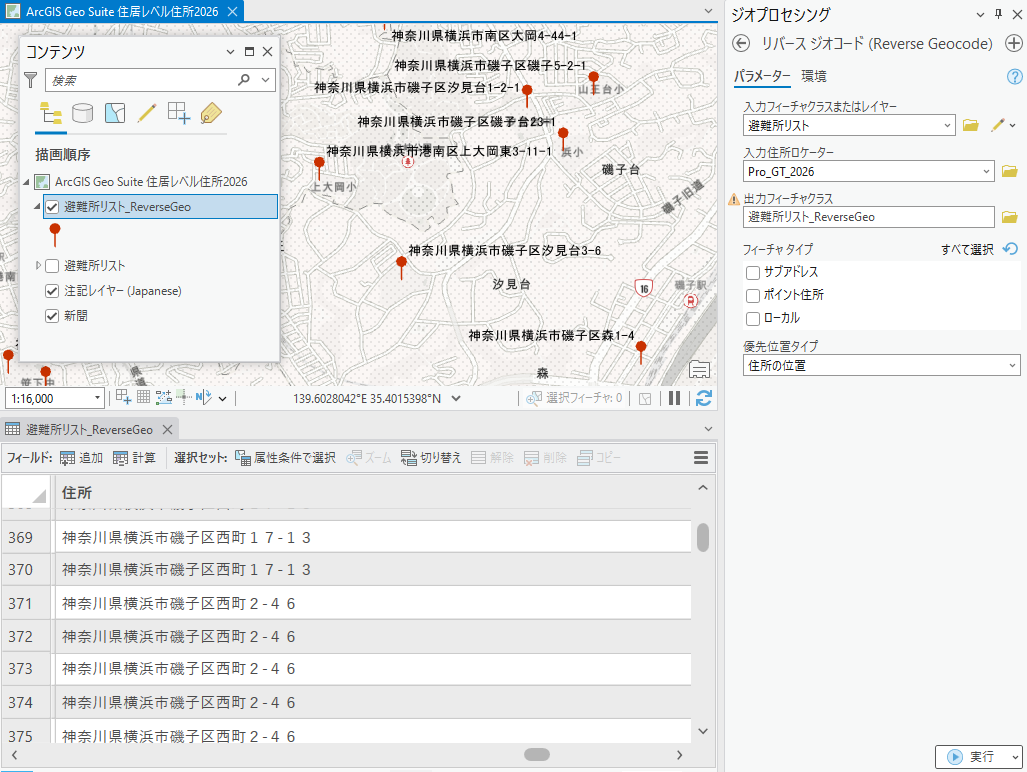This screenshot has width=1027, height=772.
Task: Go back in the Geoprocessing pane
Action: coord(741,44)
